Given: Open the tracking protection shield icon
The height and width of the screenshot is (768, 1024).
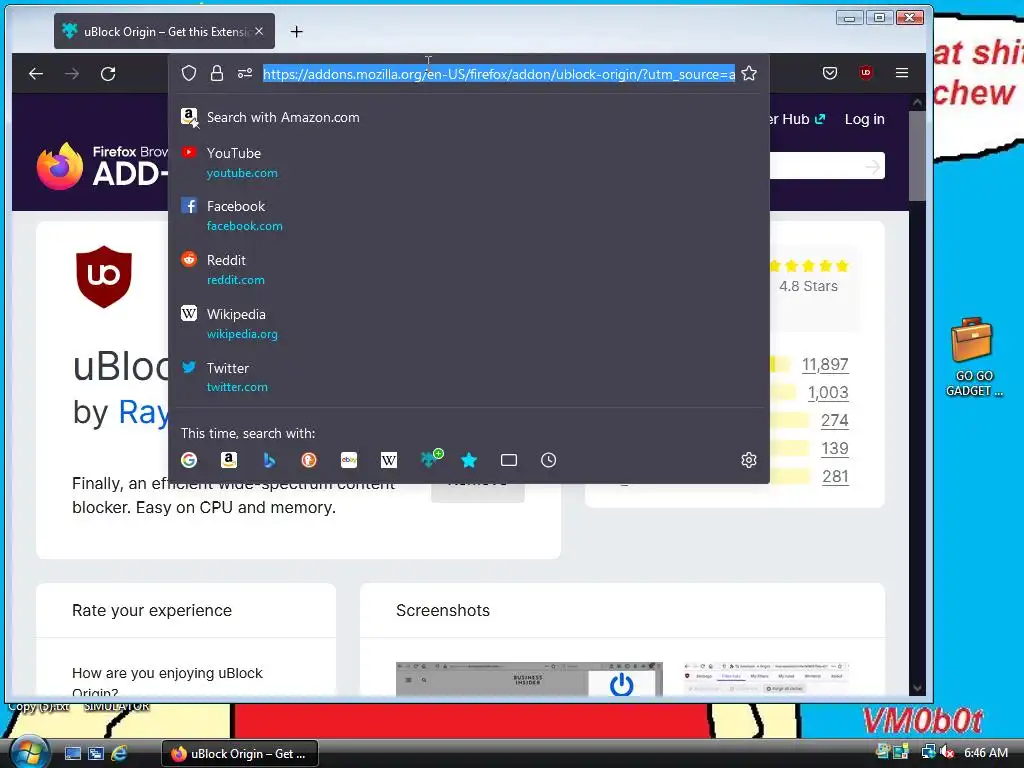Looking at the screenshot, I should tap(189, 73).
